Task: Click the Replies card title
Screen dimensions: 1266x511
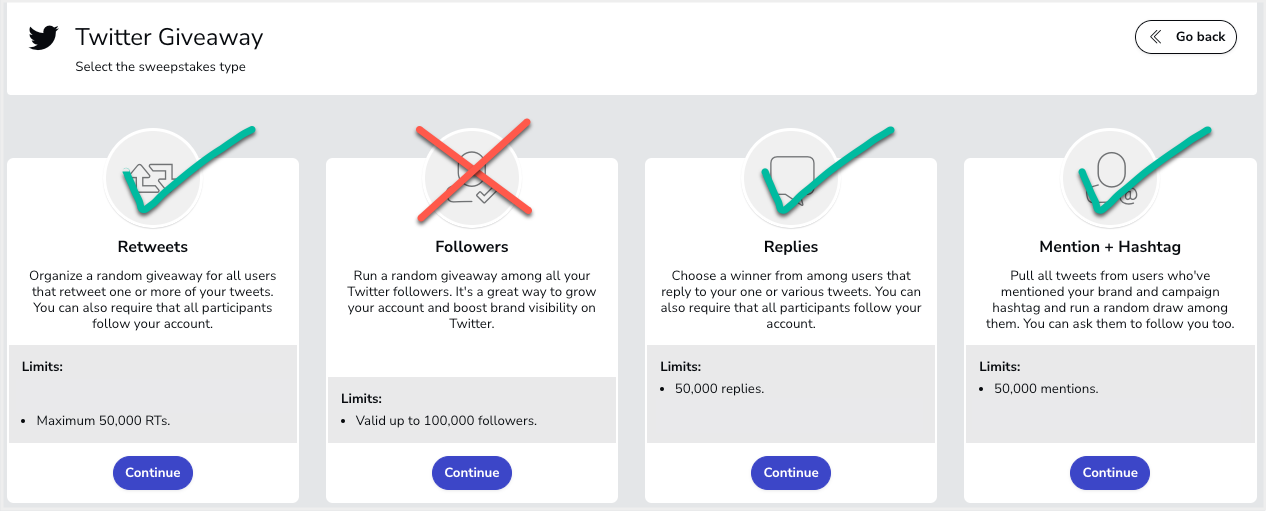Action: tap(791, 246)
